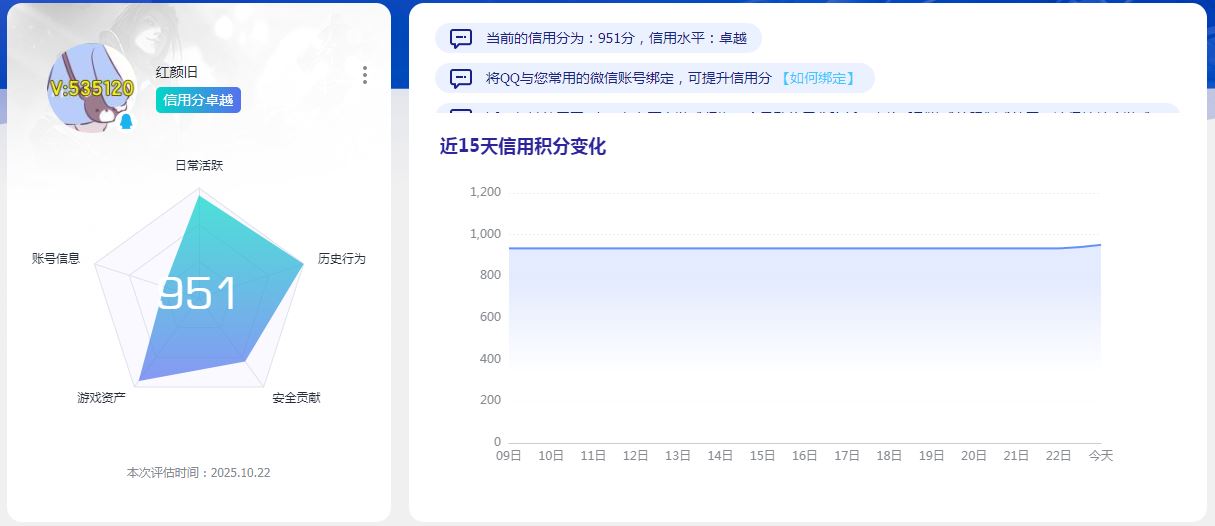This screenshot has height=526, width=1215.
Task: Click the 951 score in radar chart
Action: [198, 294]
